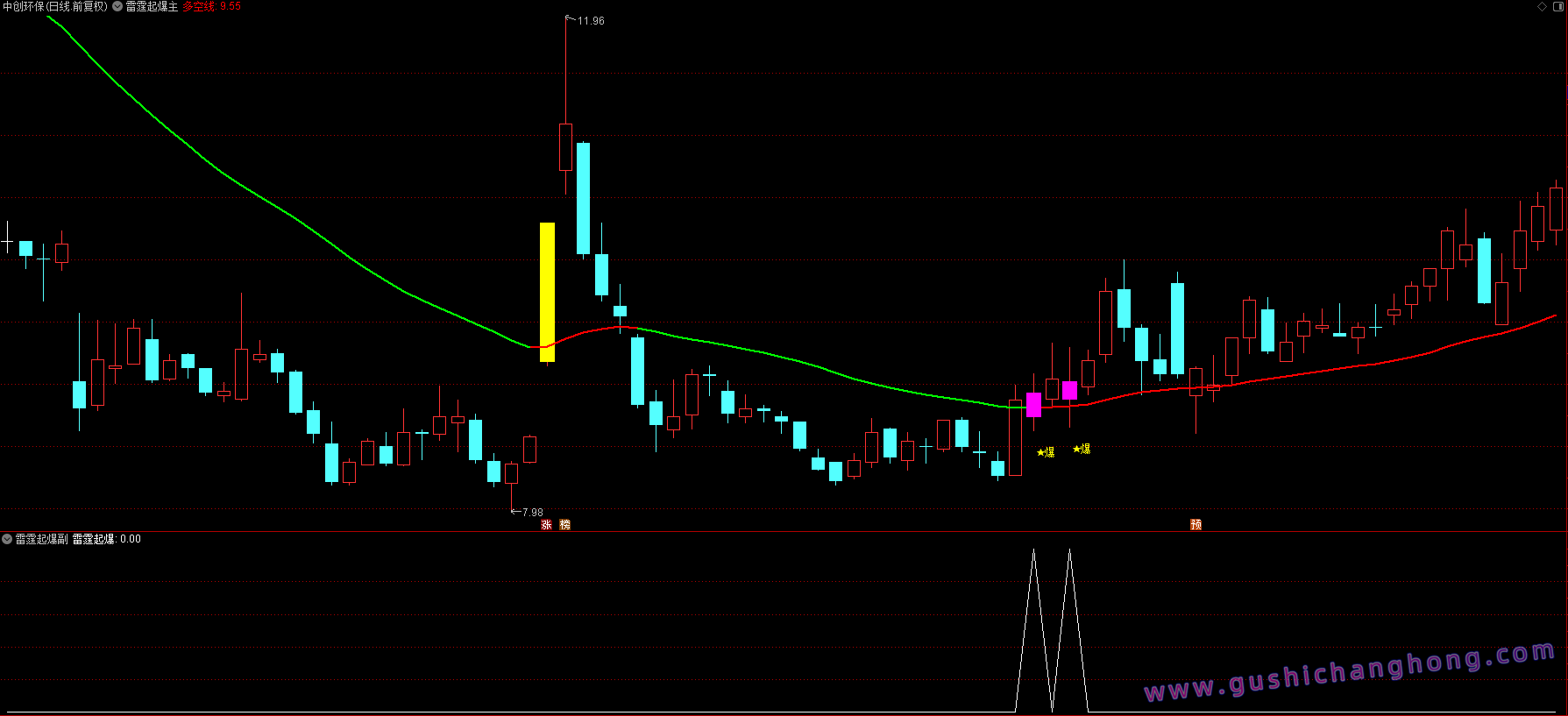
Task: Toggle the side panel icon at top right
Action: coord(1558,6)
